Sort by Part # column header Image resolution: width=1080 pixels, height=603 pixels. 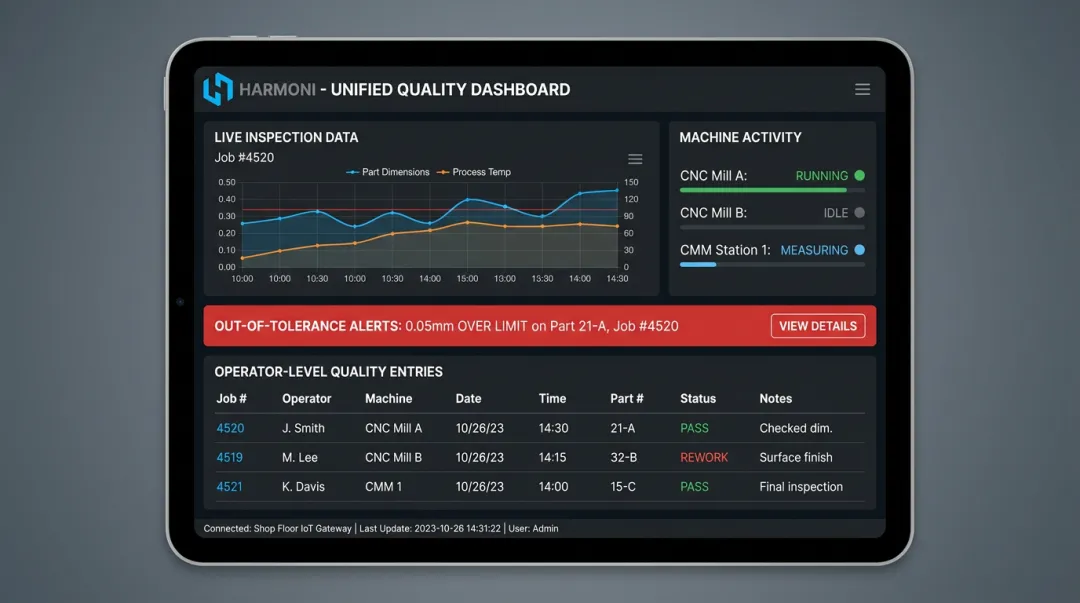(x=627, y=398)
